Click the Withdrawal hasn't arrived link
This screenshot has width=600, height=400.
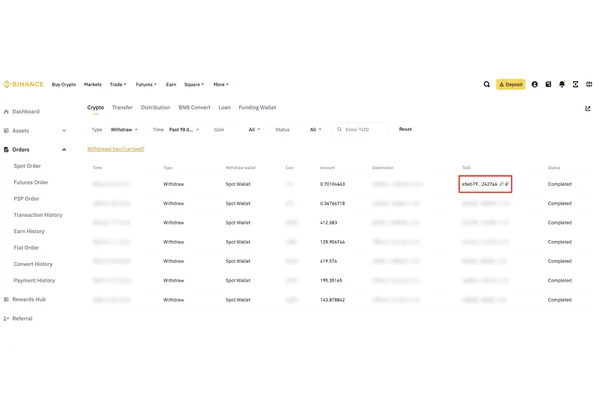(x=116, y=149)
